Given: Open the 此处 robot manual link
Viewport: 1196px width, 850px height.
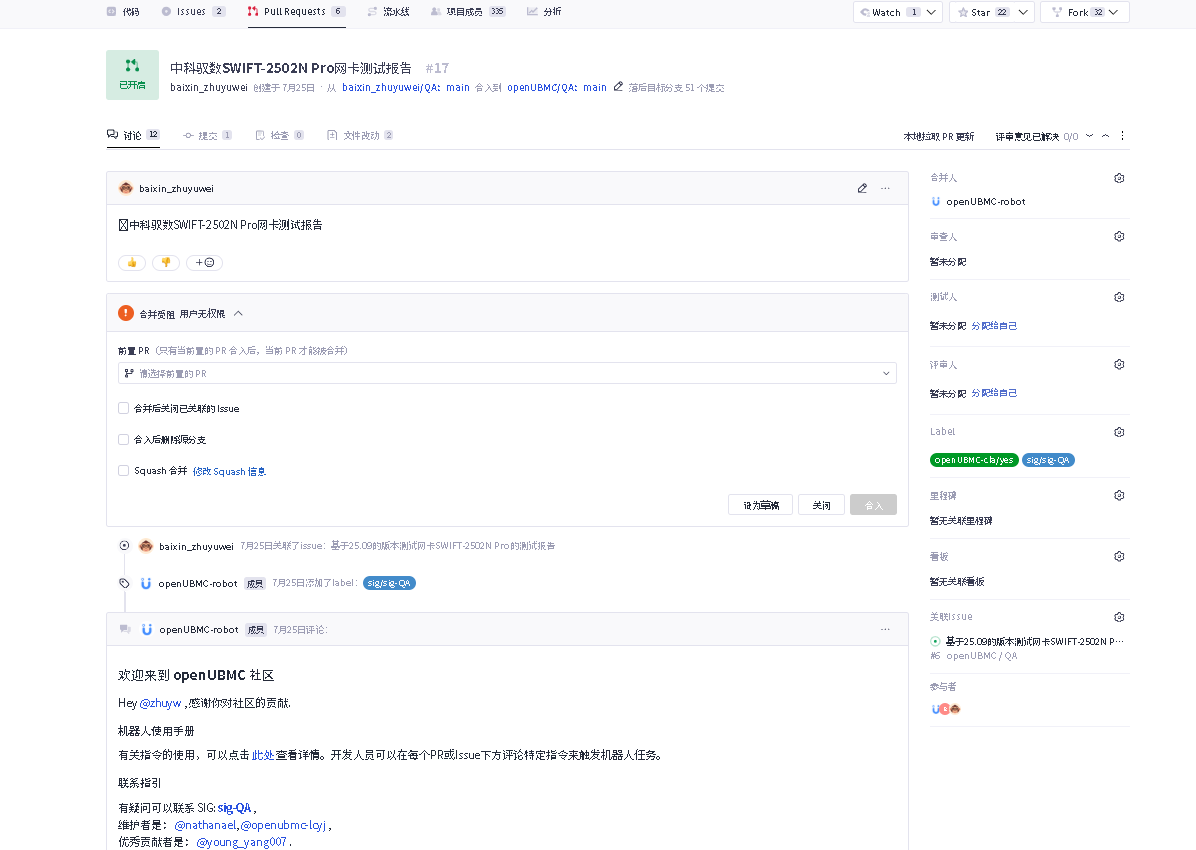Looking at the screenshot, I should pyautogui.click(x=262, y=755).
